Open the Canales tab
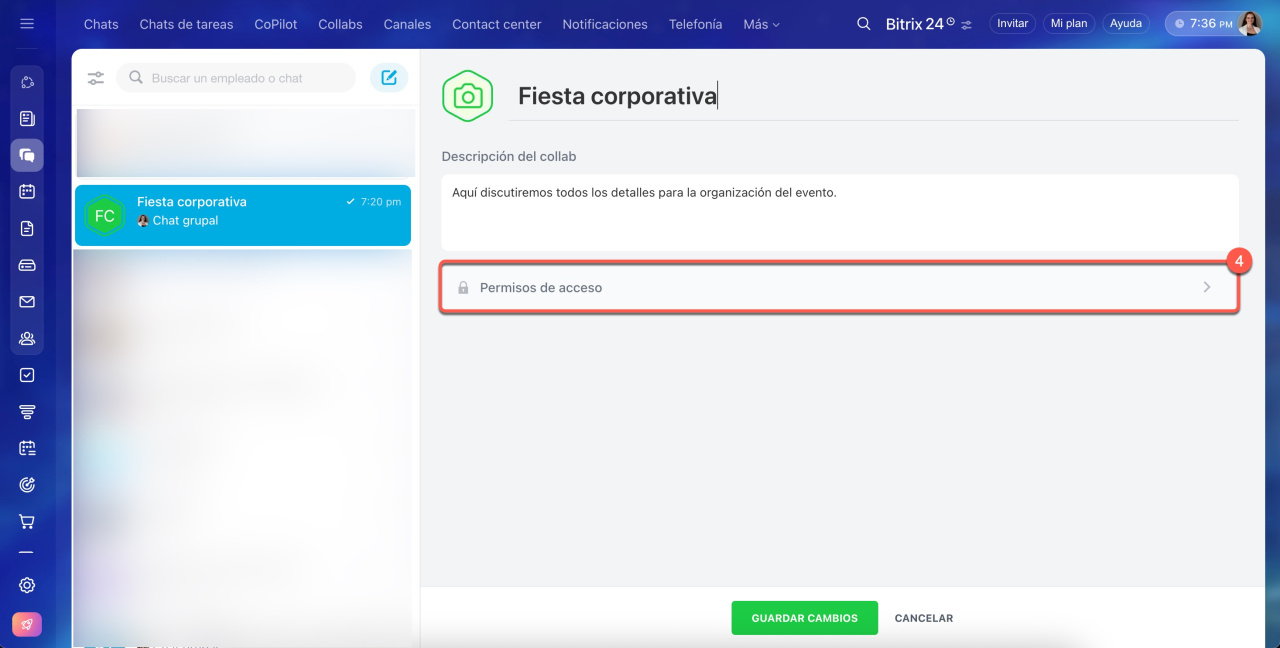Viewport: 1280px width, 648px height. pos(407,24)
